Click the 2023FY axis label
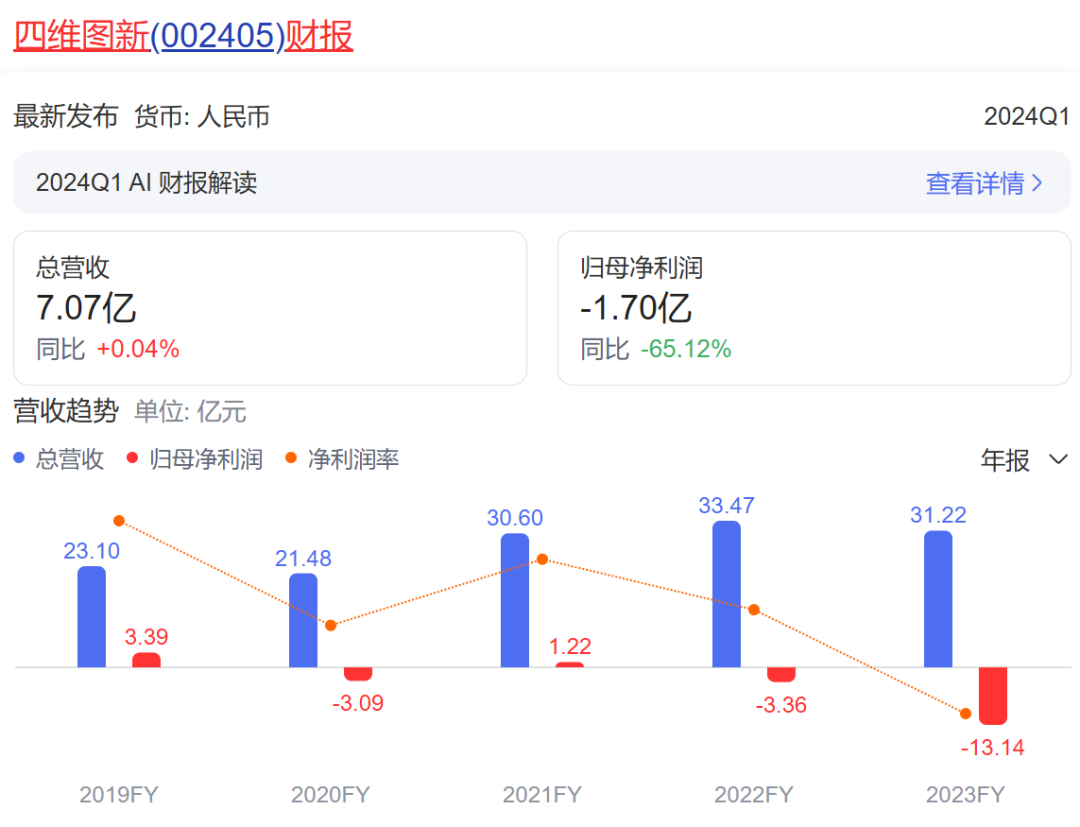Screen dimensions: 1080x827 [x=966, y=795]
